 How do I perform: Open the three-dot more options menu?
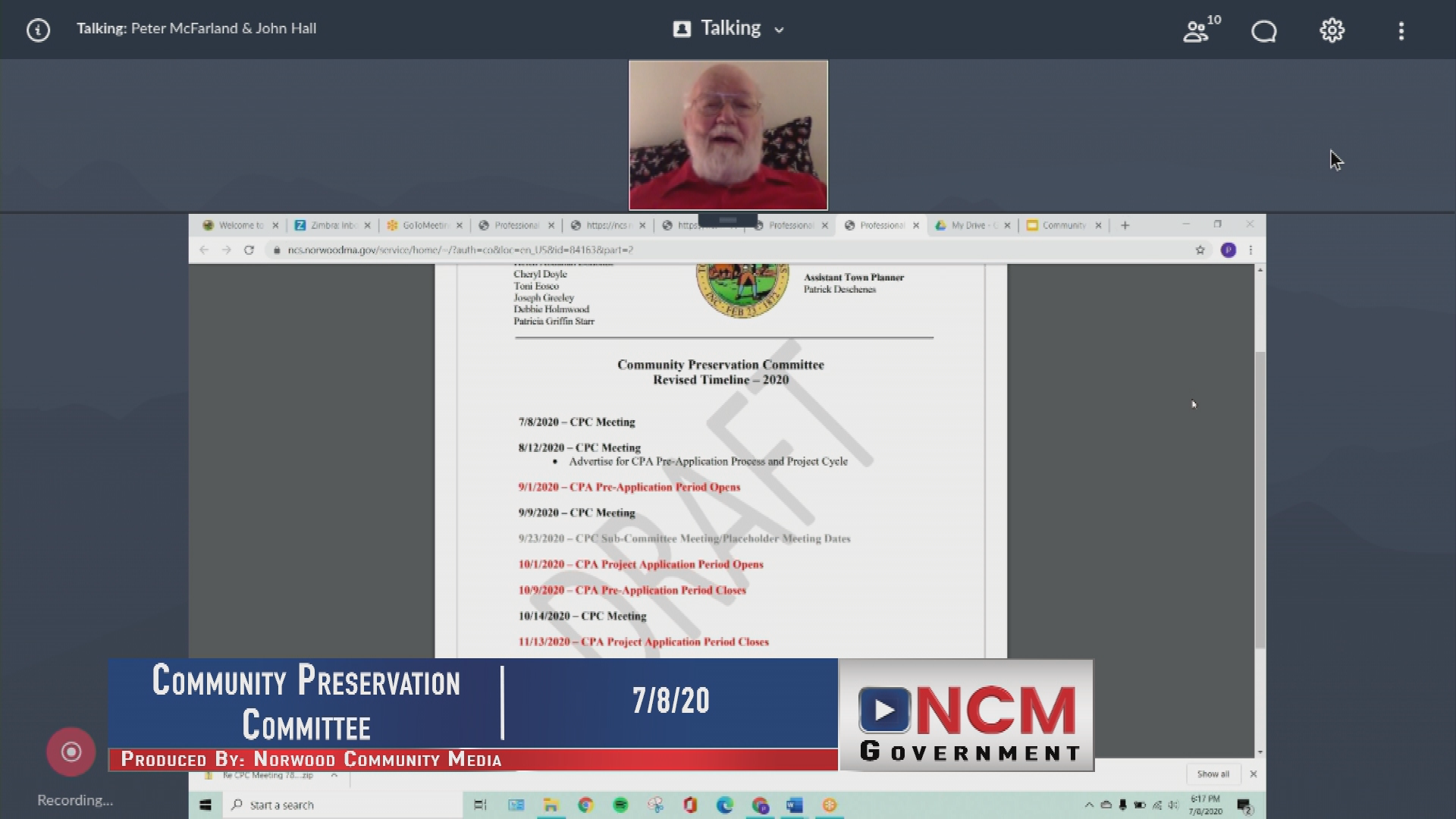coord(1401,30)
